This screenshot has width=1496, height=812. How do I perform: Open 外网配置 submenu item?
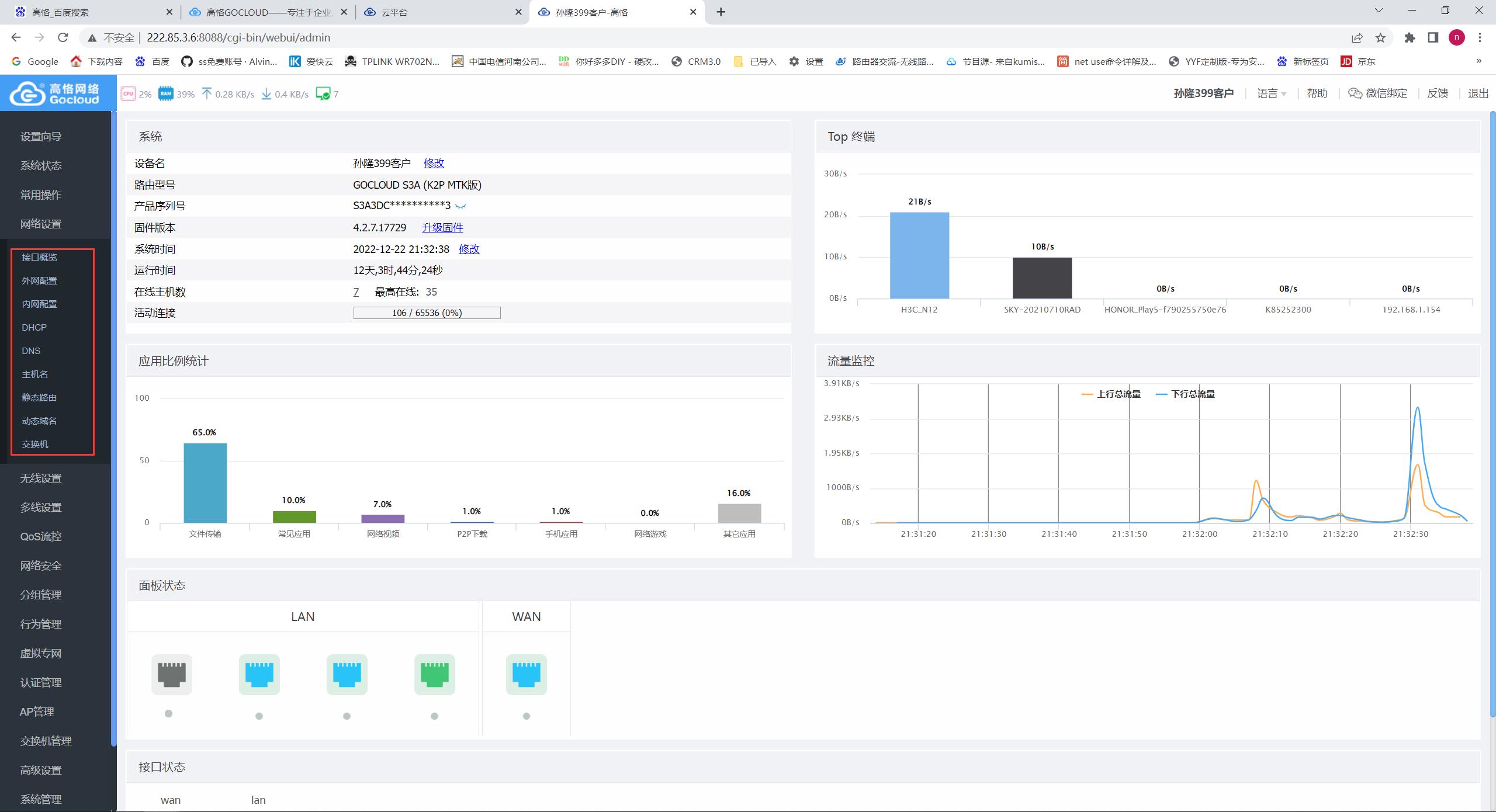pyautogui.click(x=39, y=280)
